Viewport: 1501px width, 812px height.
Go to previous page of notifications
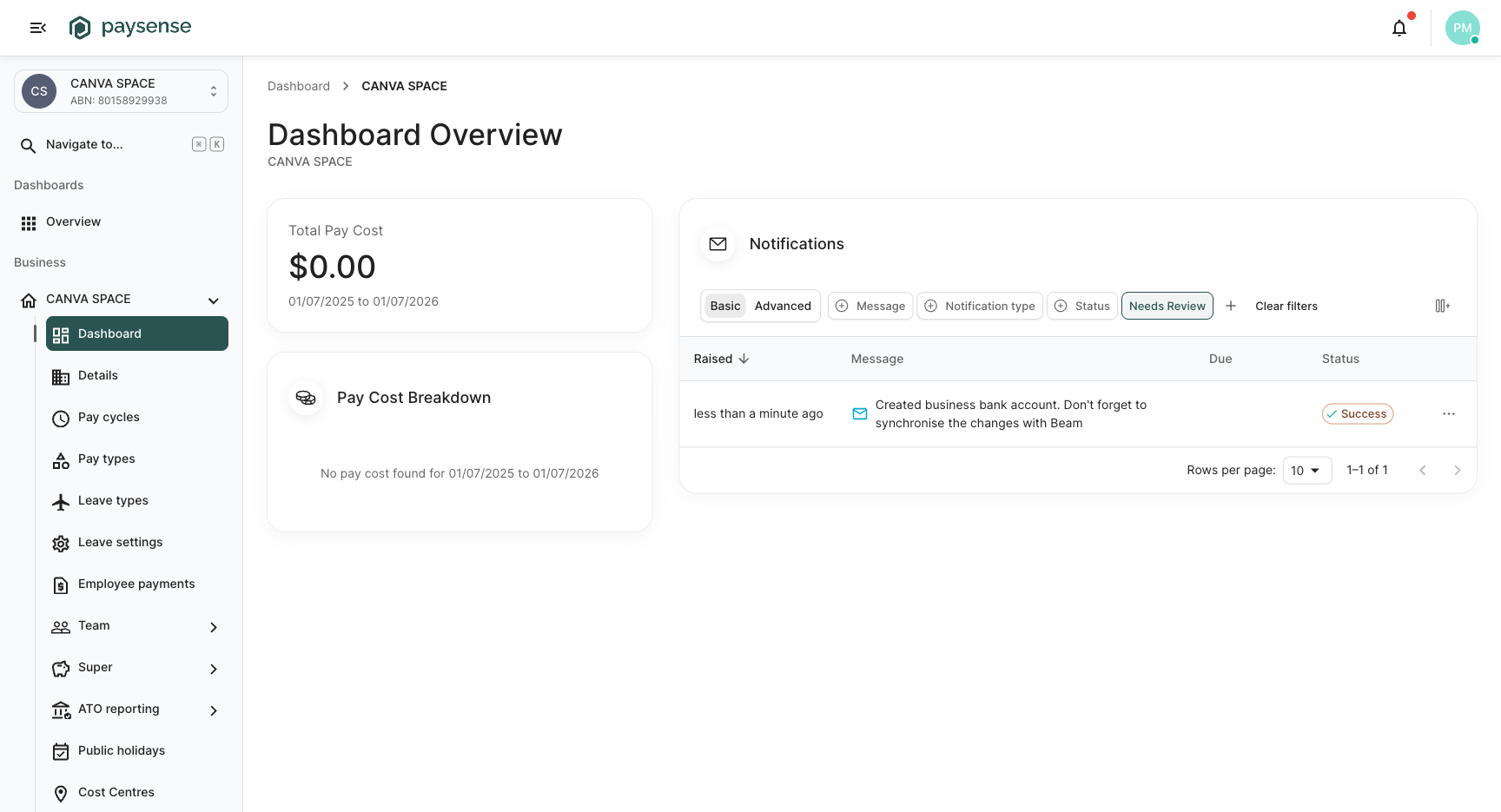[1423, 470]
